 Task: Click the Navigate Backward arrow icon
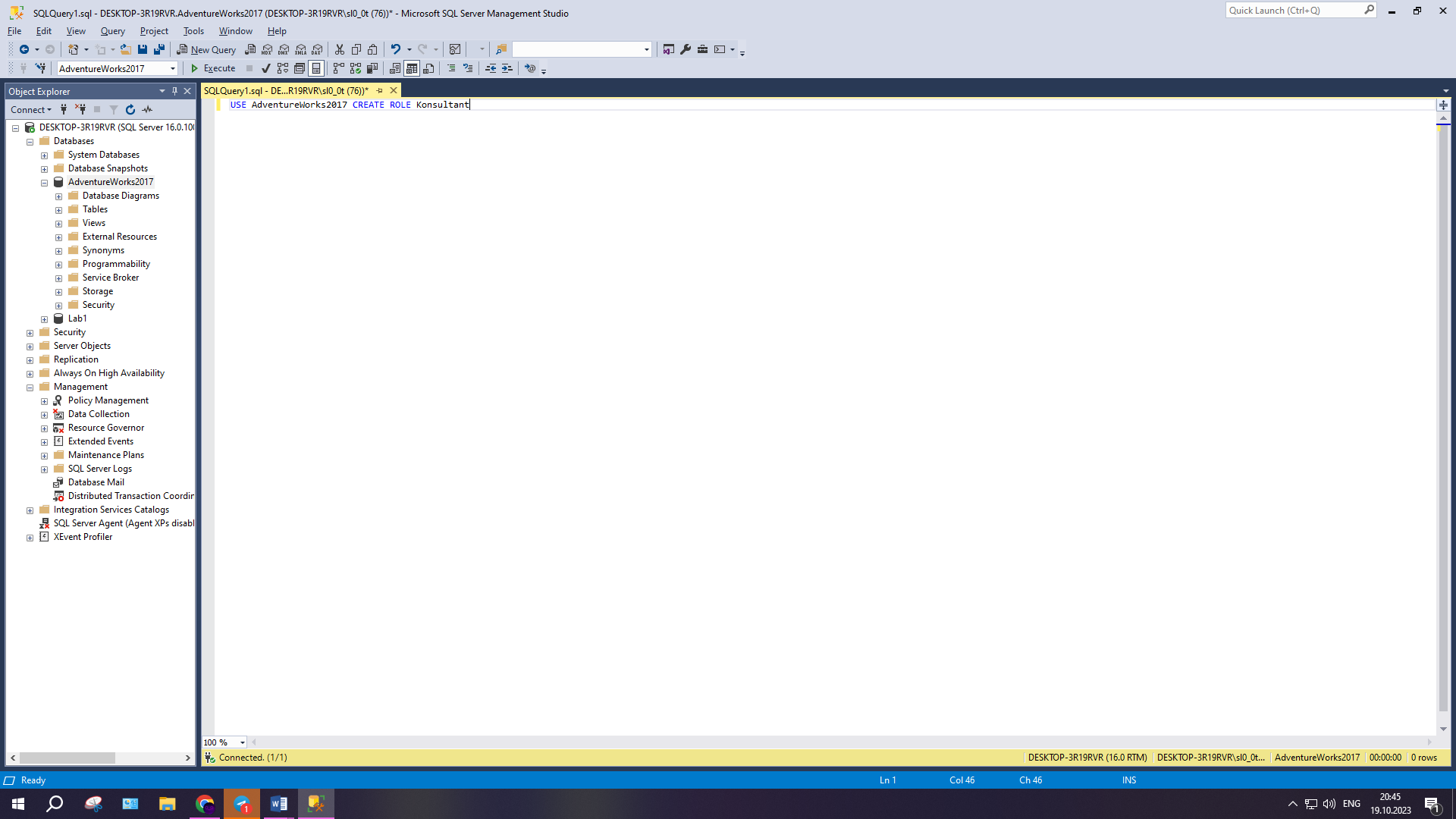(x=24, y=49)
